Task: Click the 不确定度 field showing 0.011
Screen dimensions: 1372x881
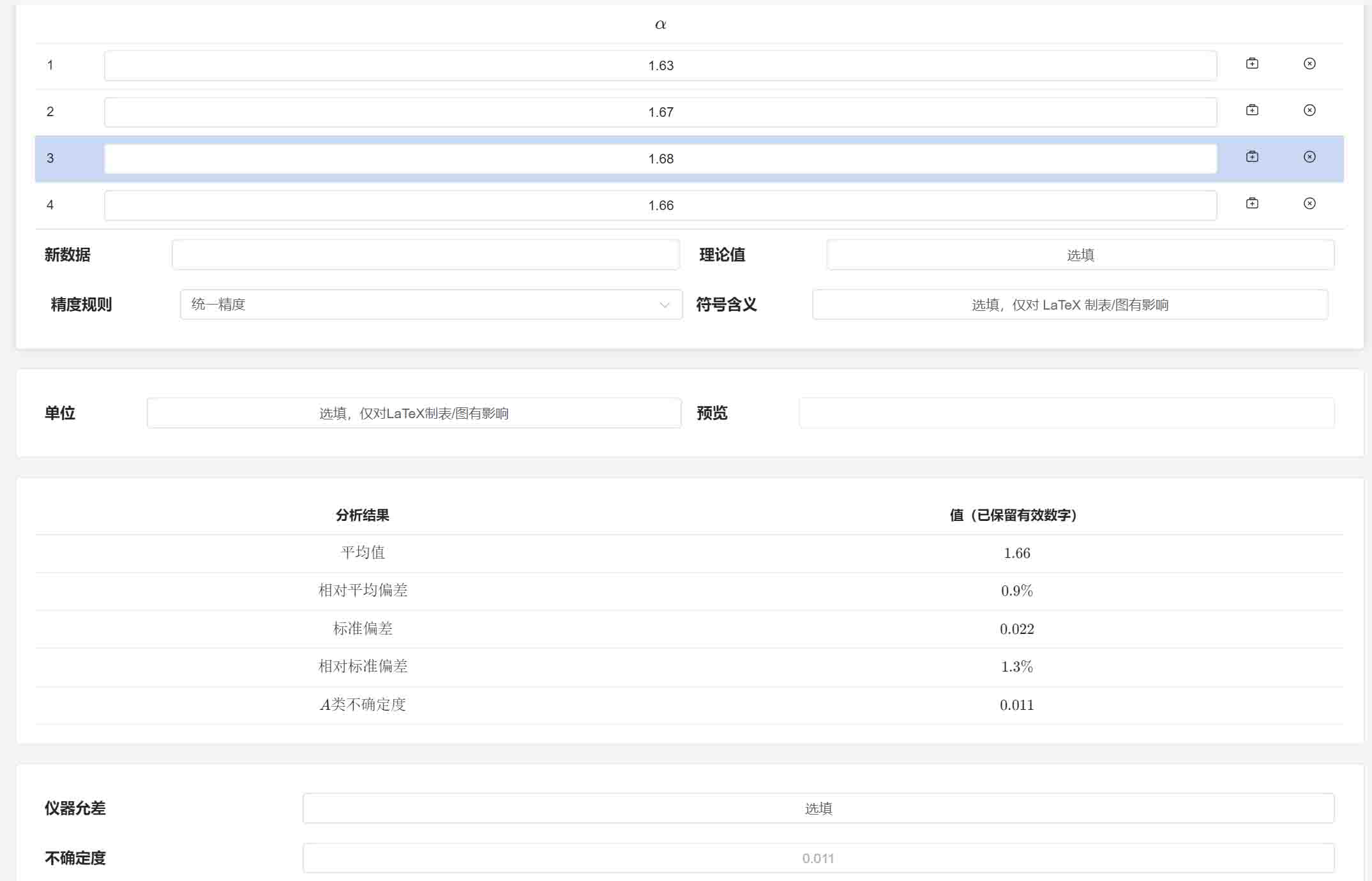Action: click(x=818, y=858)
